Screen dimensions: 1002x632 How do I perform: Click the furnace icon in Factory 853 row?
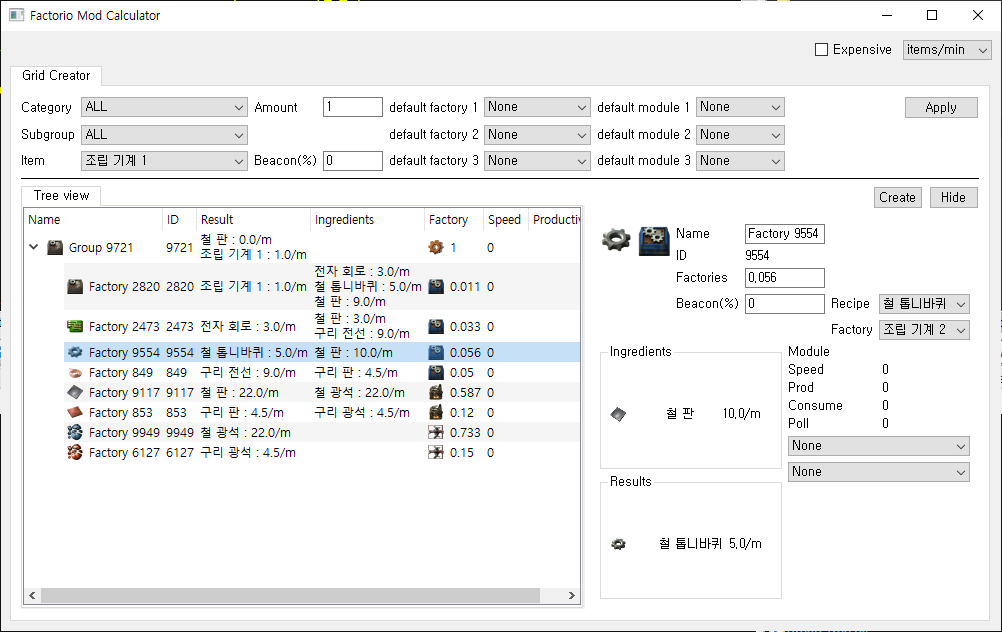[436, 412]
